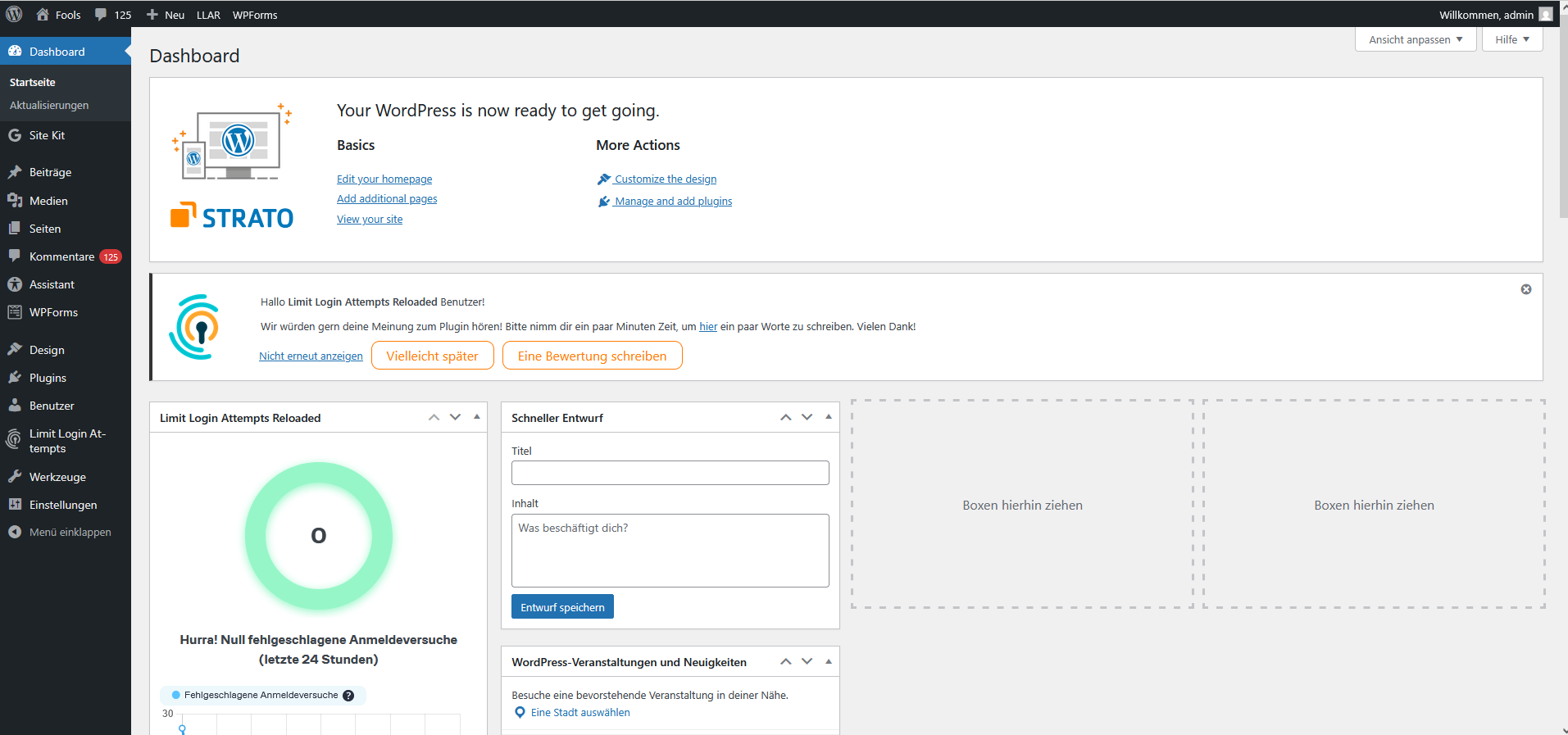Open the Hilfe dropdown
This screenshot has width=1568, height=735.
(1512, 39)
